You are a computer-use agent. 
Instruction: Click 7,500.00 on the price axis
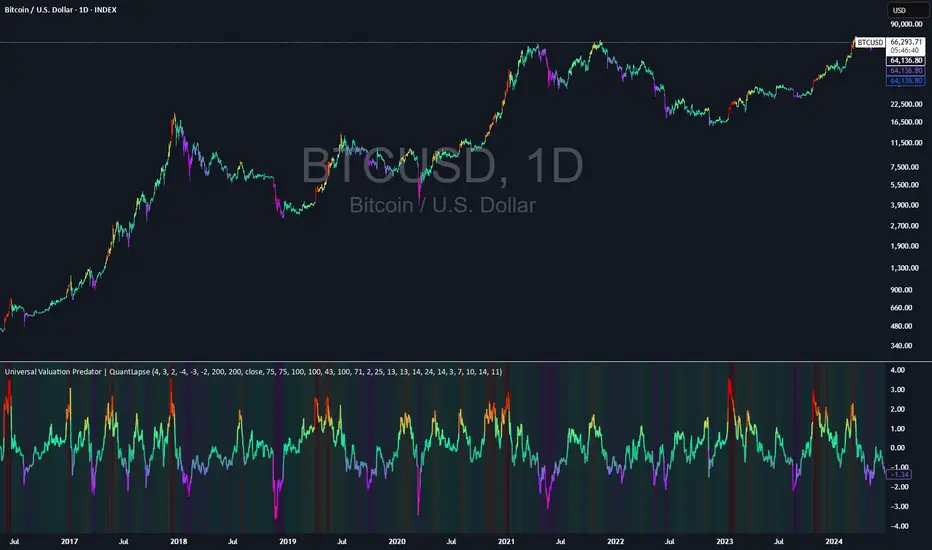coord(906,167)
